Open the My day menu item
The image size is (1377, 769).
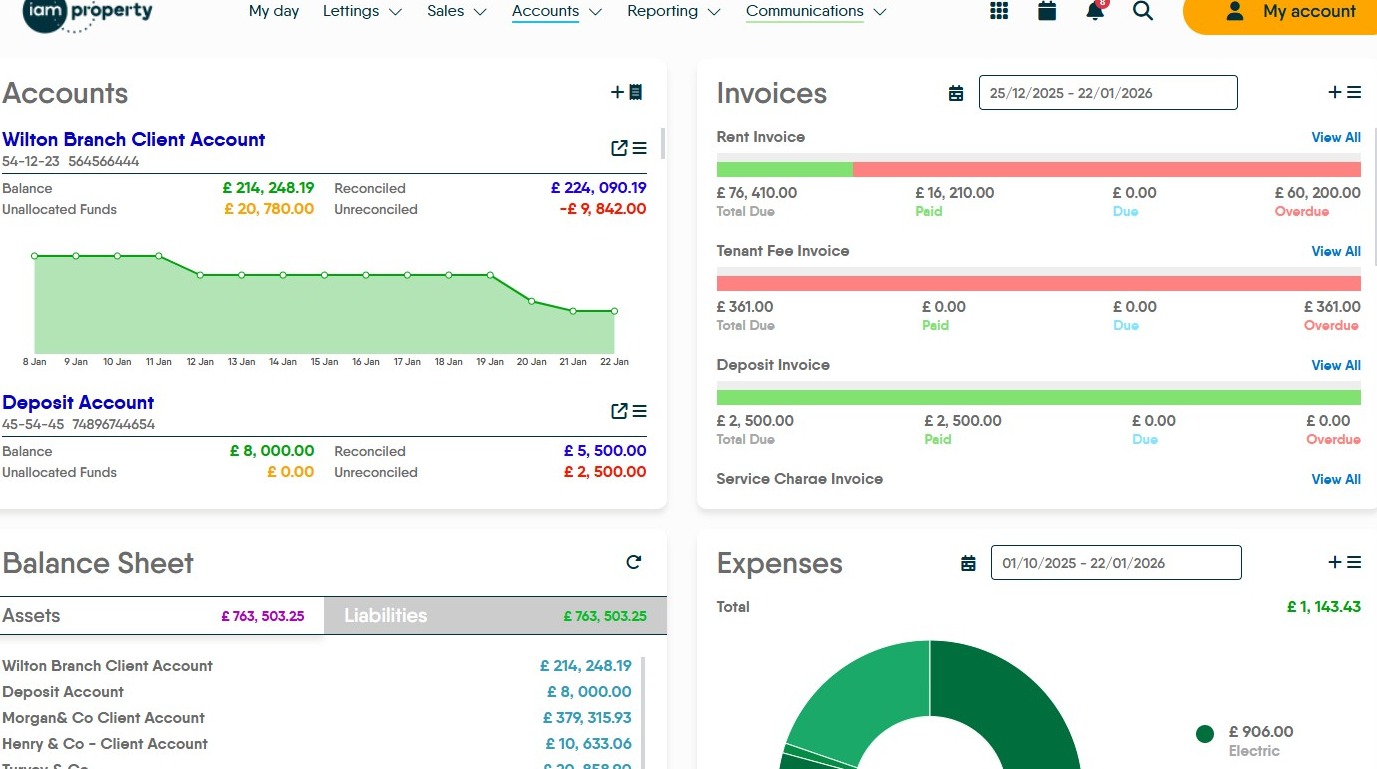pyautogui.click(x=274, y=12)
